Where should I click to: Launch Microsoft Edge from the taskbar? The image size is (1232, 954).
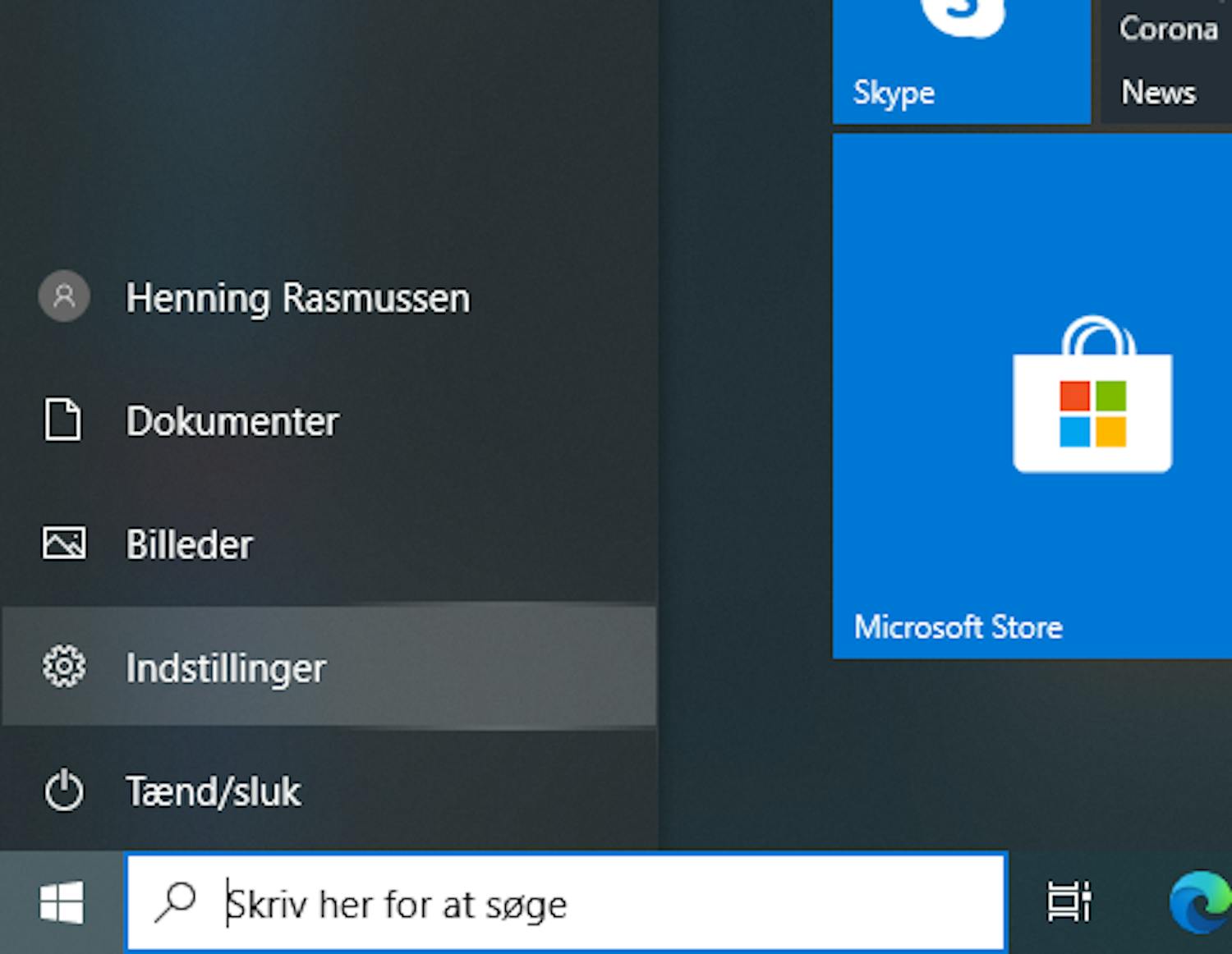point(1199,903)
